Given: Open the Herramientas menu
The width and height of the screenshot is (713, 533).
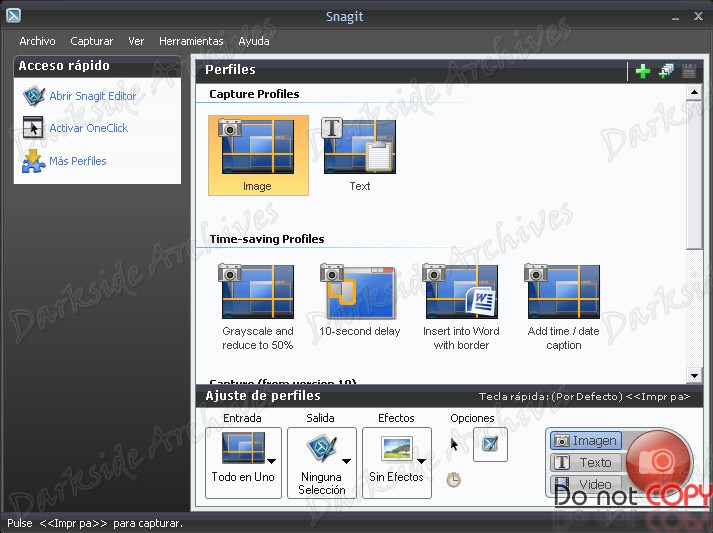Looking at the screenshot, I should 191,41.
